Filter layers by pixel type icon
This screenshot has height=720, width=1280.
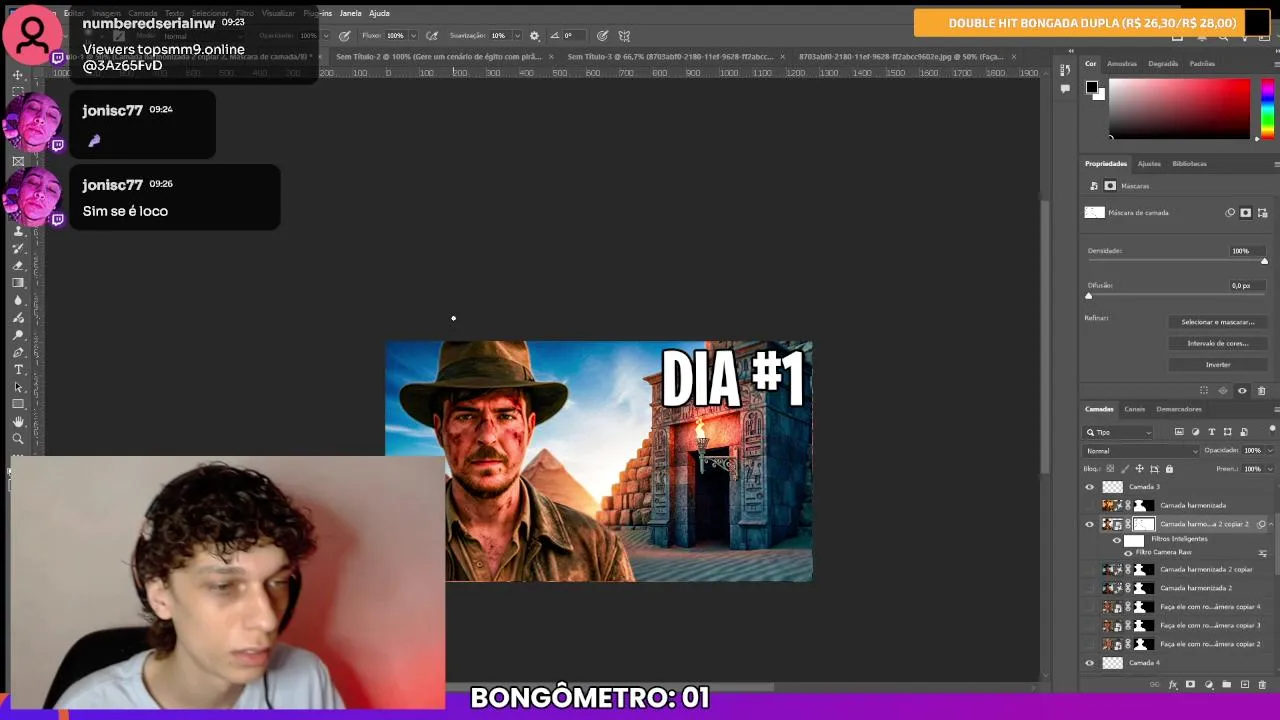pyautogui.click(x=1179, y=432)
